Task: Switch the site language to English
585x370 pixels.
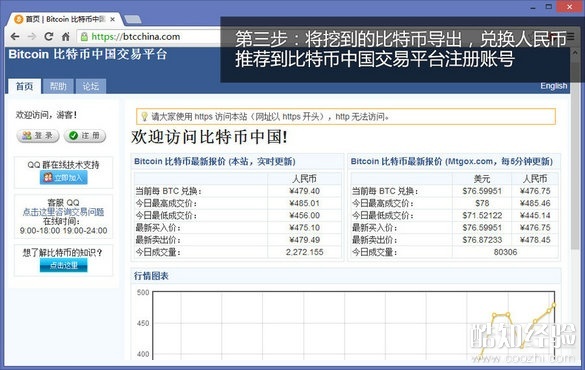Action: (554, 86)
